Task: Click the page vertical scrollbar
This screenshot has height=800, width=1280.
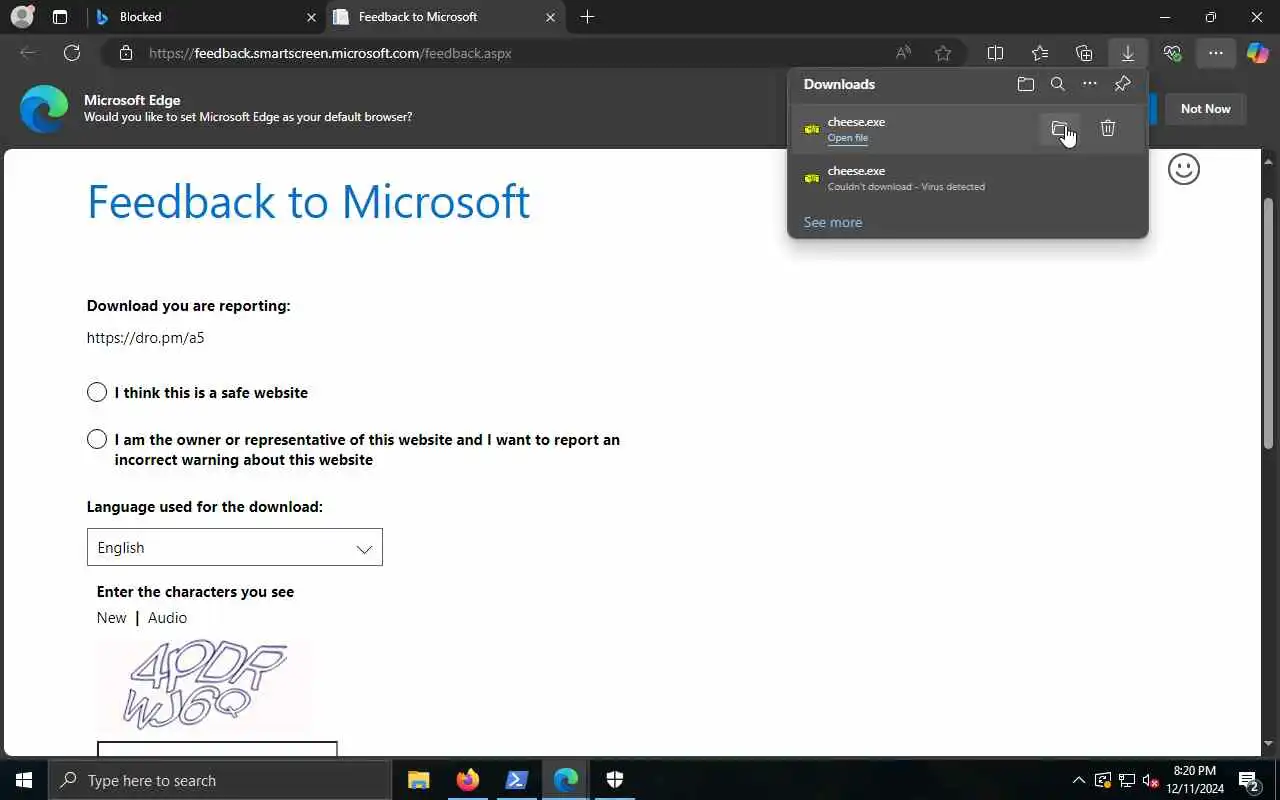Action: tap(1269, 322)
